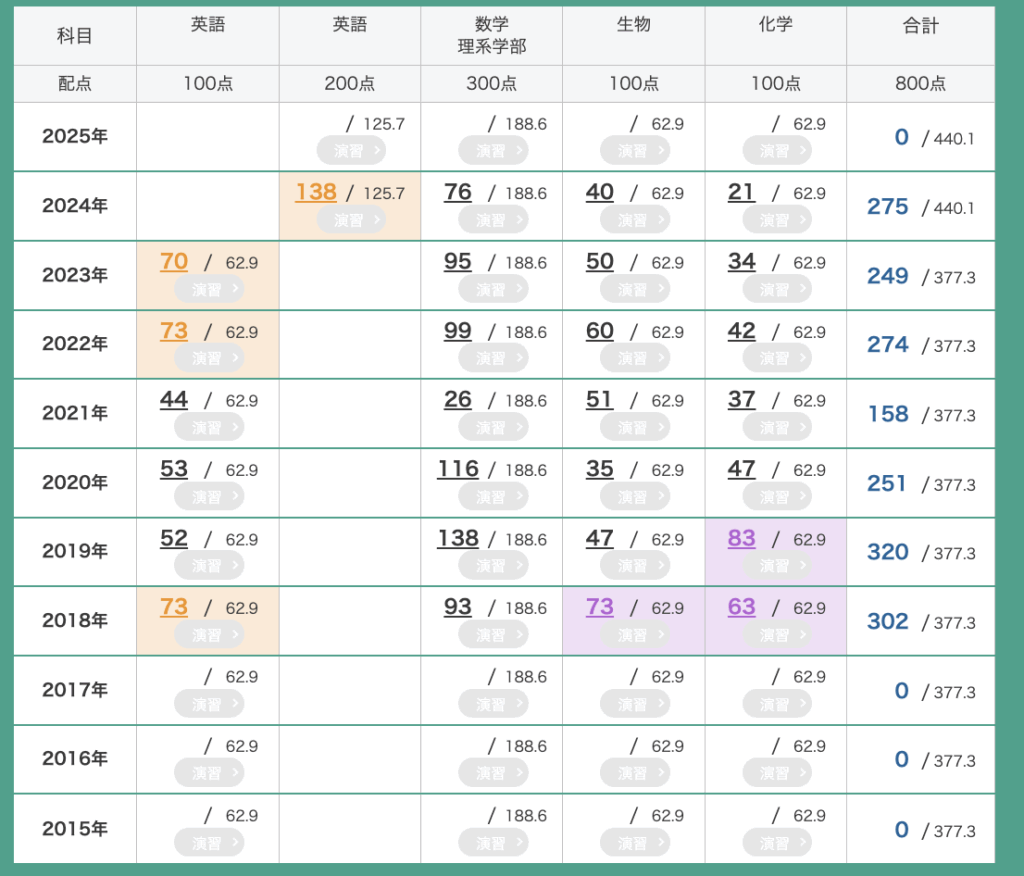
Task: Open the 2023 化学 score 34
Action: pos(741,262)
